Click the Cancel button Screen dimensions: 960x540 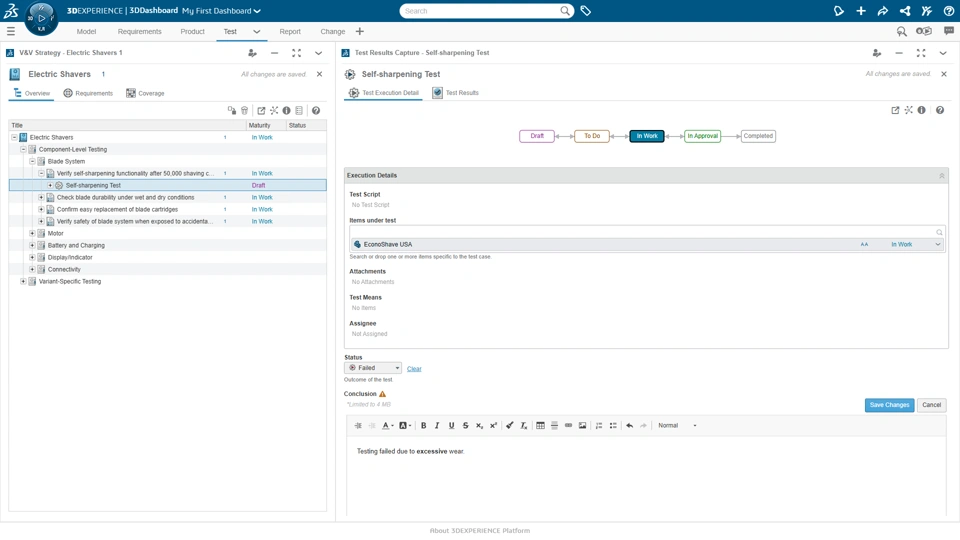(x=931, y=405)
